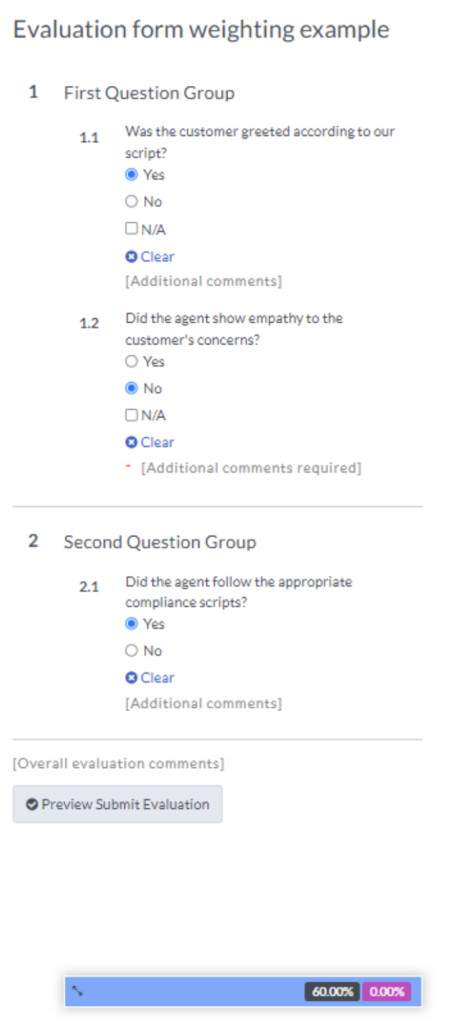Open Additional comments field for question 2.1
Viewport: 471px width, 1024px height.
click(x=203, y=703)
